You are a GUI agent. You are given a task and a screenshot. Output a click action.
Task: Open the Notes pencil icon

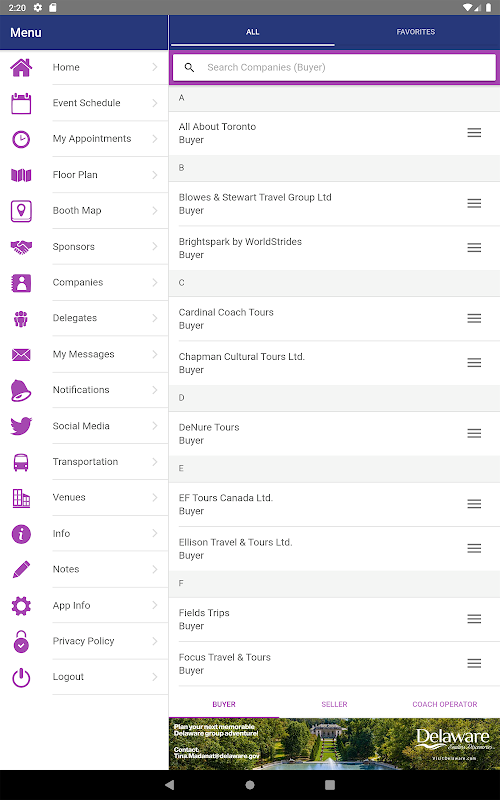21,570
